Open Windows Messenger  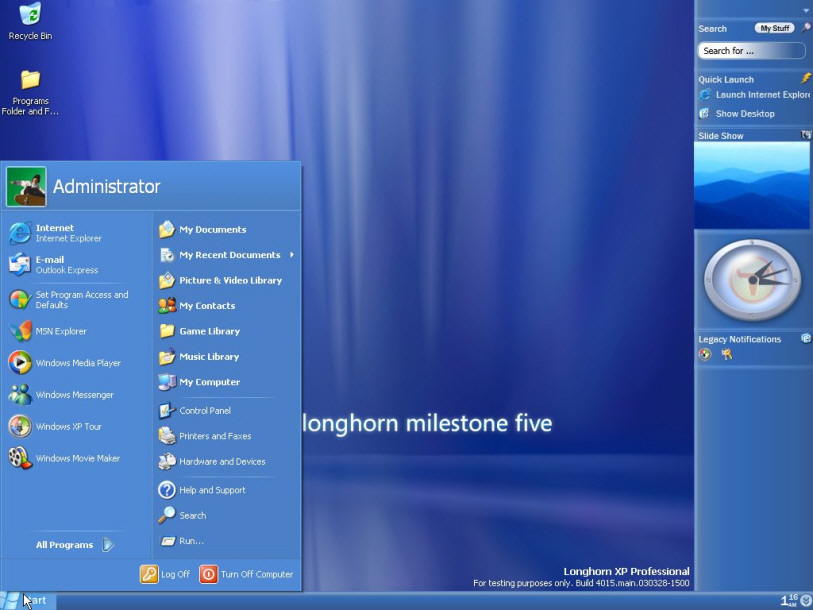coord(61,395)
